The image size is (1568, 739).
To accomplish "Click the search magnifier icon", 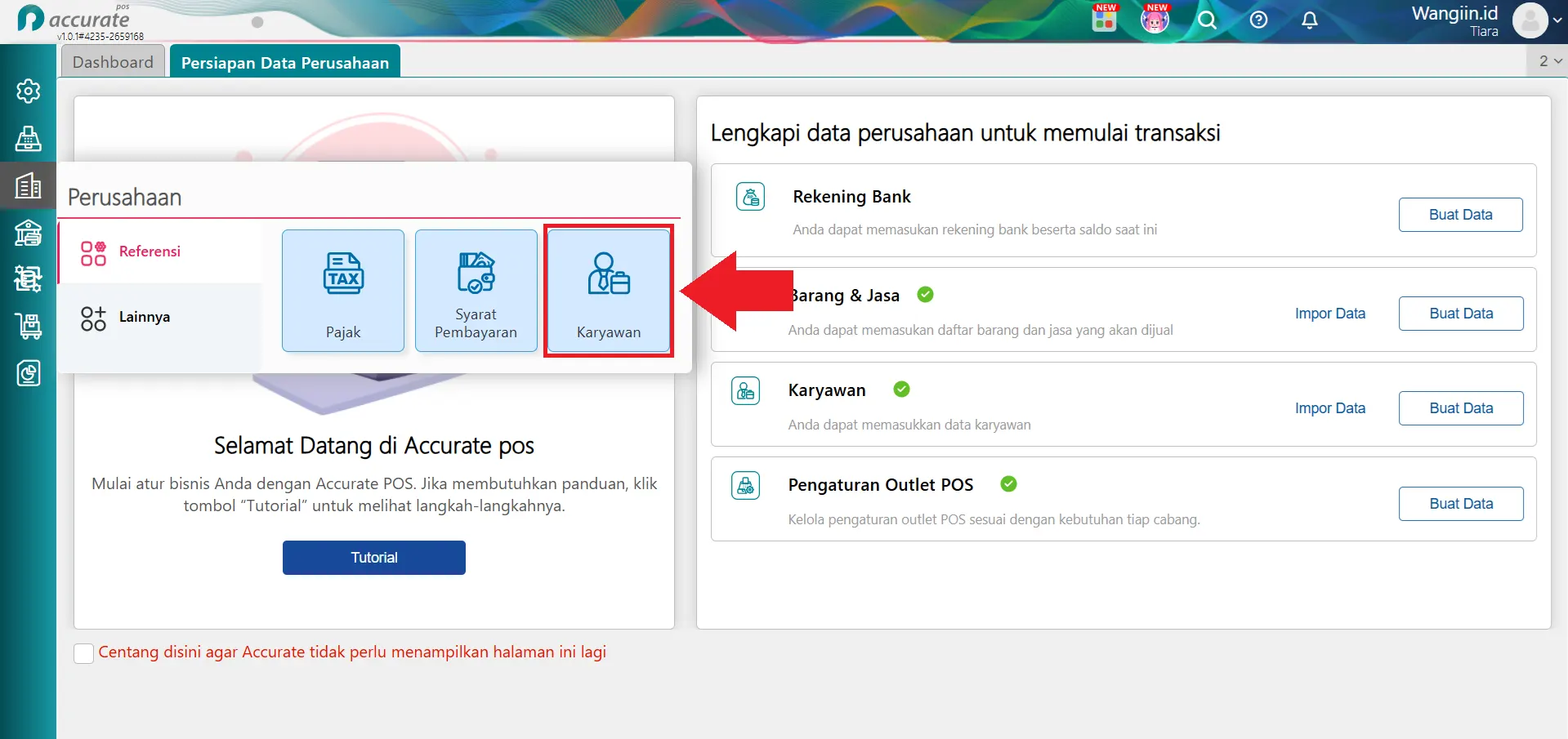I will (1207, 20).
